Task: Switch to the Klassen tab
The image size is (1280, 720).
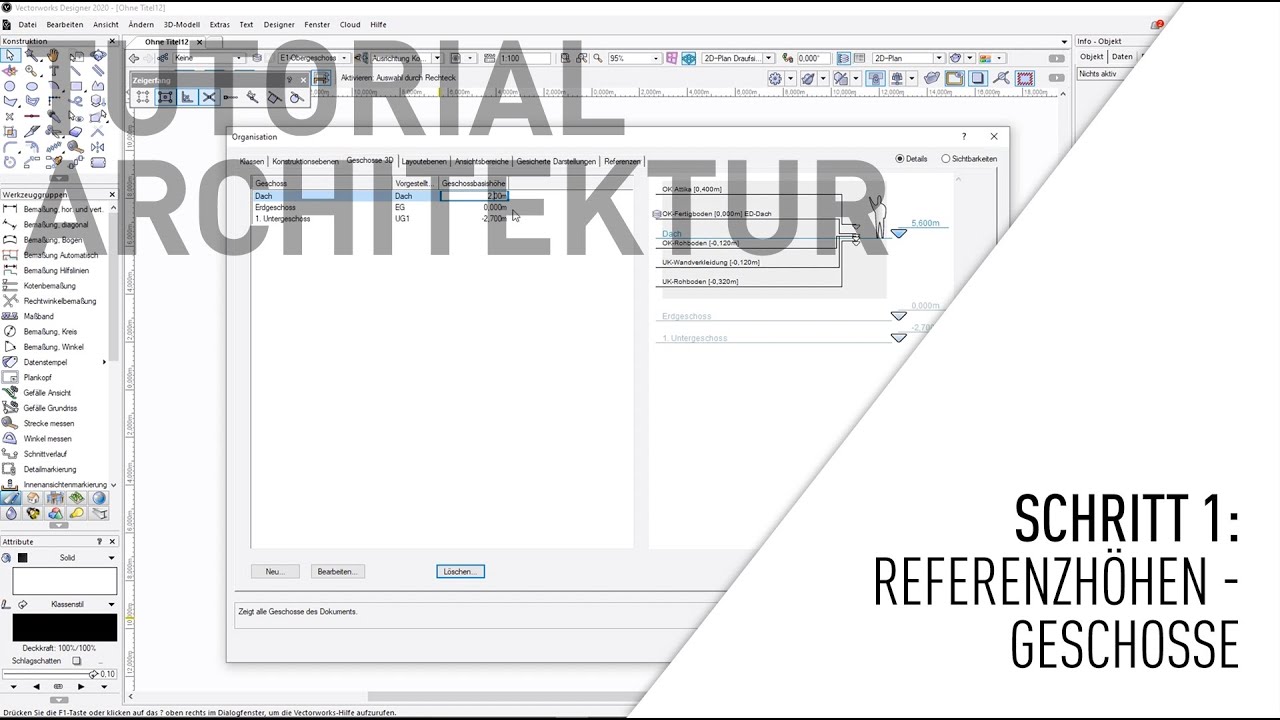Action: (x=252, y=161)
